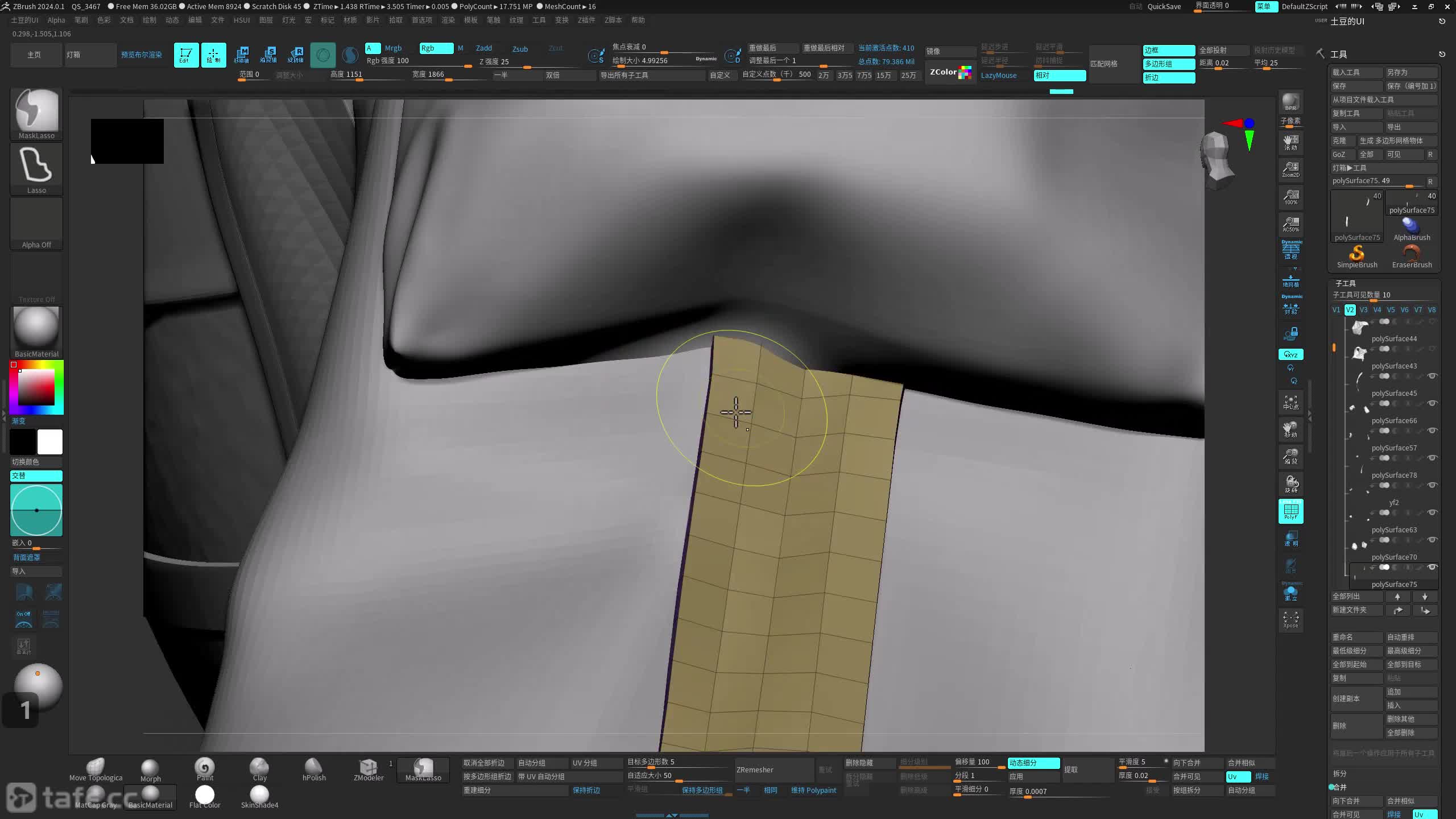
Task: Select the Move axis (移动轴) gizmo tool
Action: [241, 55]
